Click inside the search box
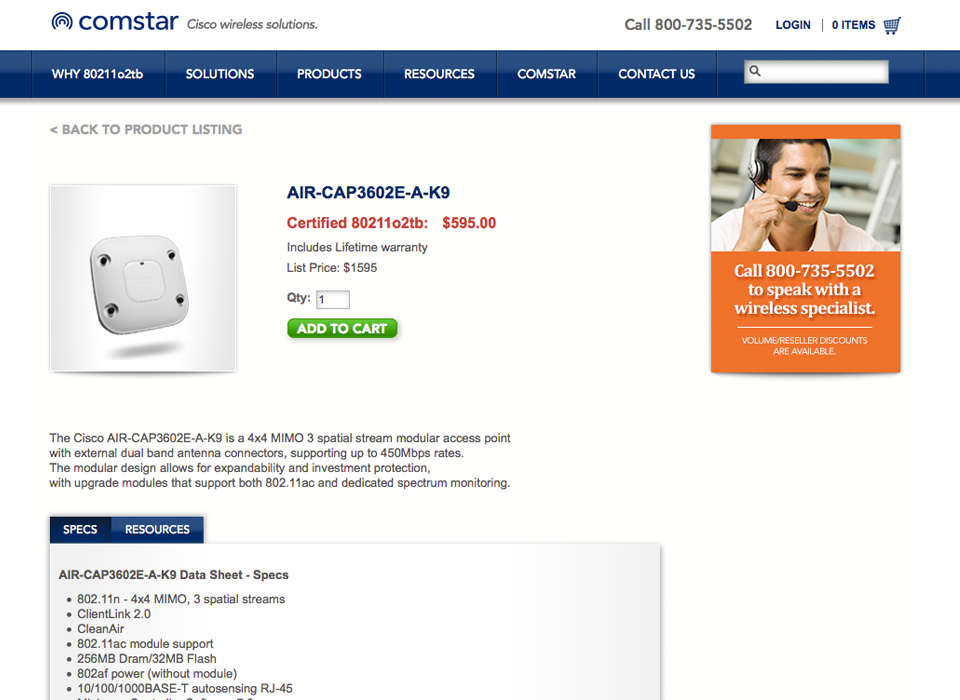The image size is (960, 700). click(817, 72)
